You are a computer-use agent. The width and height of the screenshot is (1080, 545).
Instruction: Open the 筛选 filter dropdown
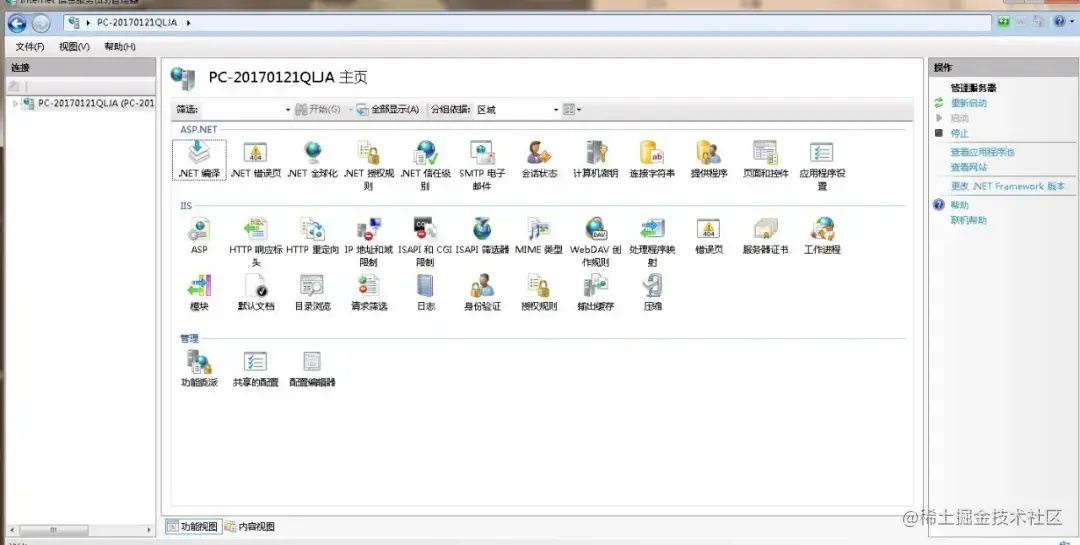click(288, 110)
